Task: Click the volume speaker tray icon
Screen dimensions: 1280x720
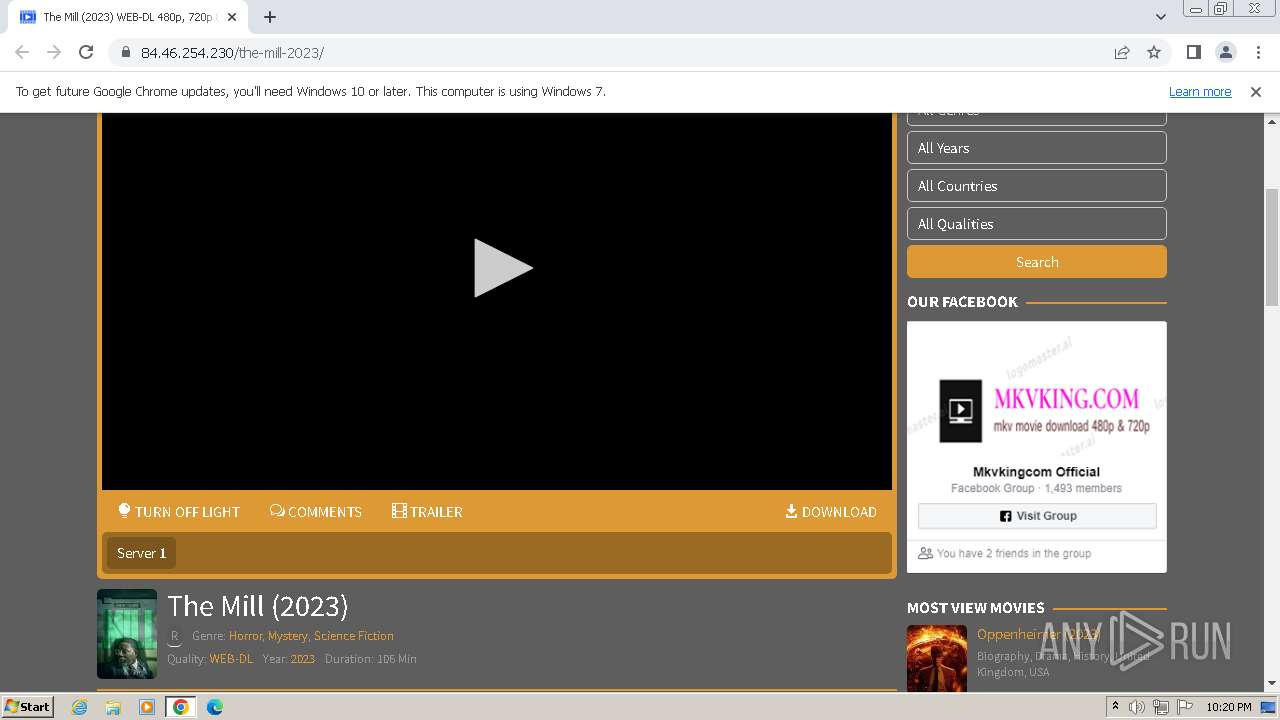Action: click(1137, 707)
